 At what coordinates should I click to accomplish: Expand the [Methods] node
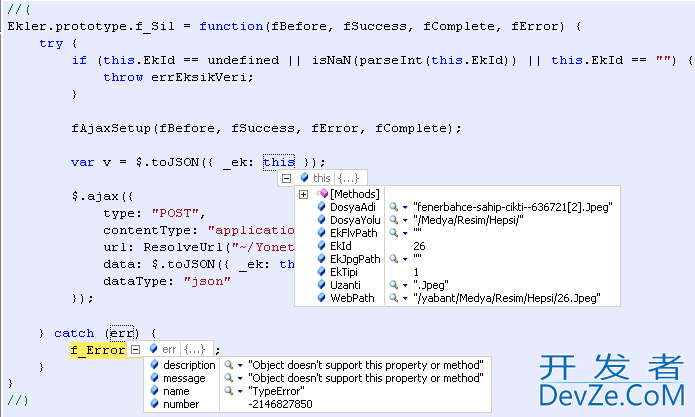(303, 194)
